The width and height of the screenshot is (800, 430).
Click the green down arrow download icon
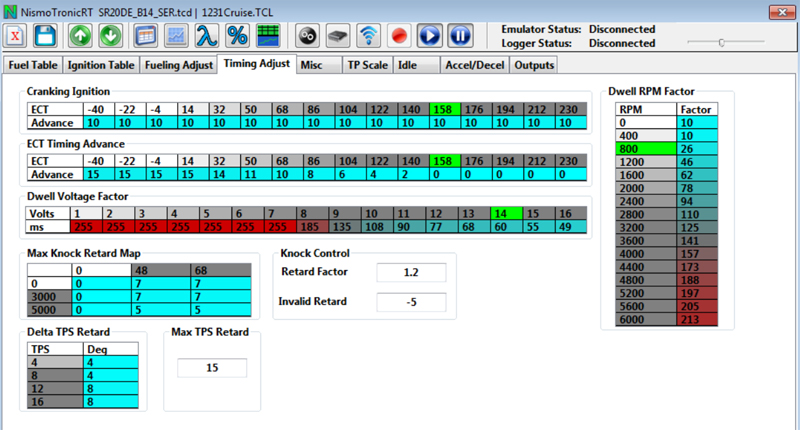[x=112, y=36]
